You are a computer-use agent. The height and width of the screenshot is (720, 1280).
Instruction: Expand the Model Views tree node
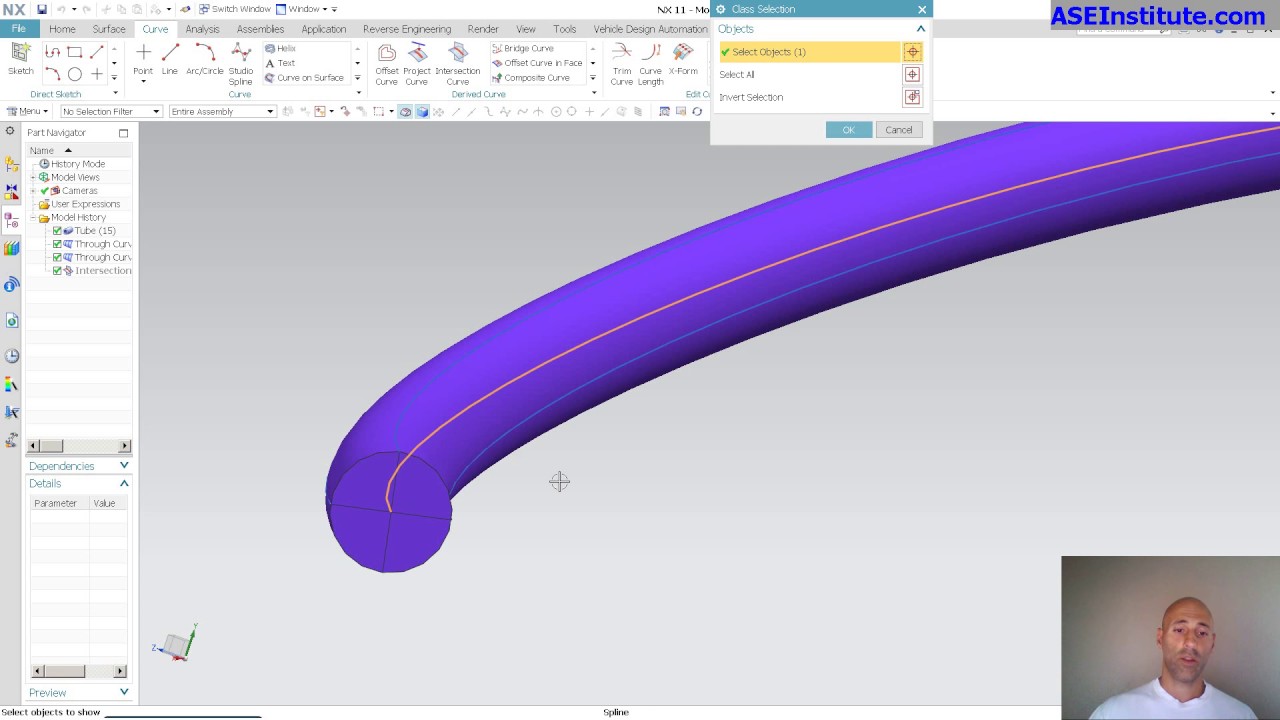[33, 177]
